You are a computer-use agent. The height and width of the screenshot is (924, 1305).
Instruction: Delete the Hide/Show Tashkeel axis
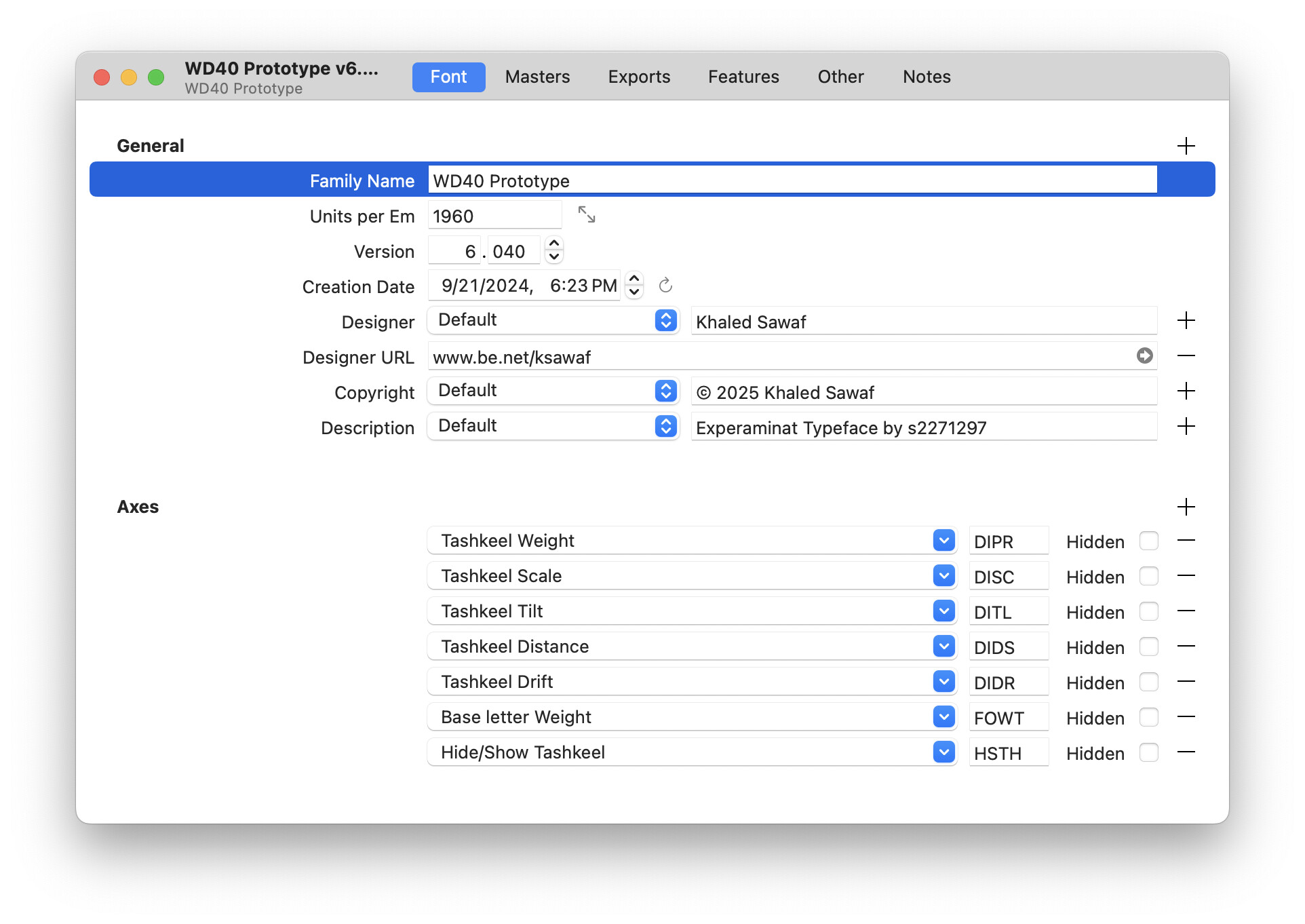point(1186,752)
